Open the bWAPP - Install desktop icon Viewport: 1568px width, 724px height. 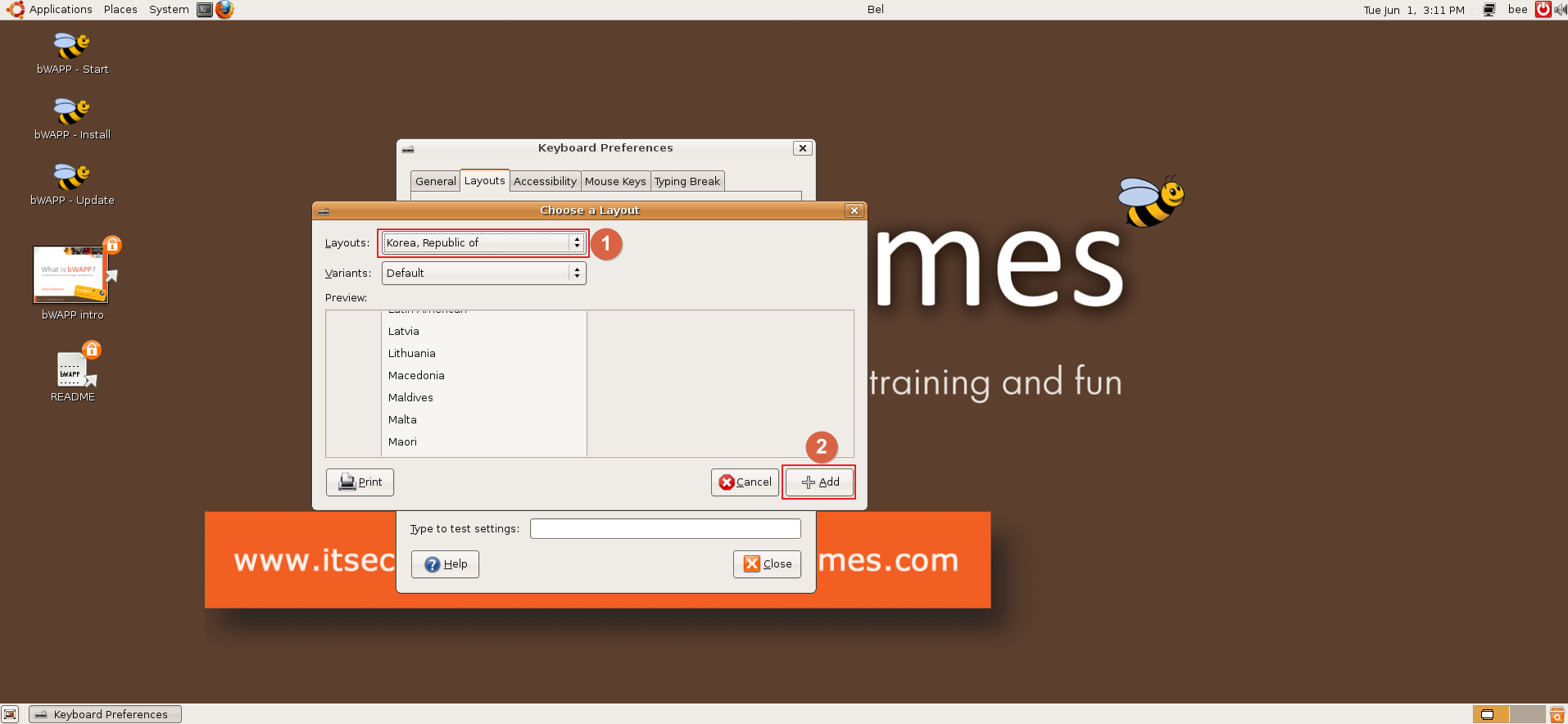coord(72,112)
